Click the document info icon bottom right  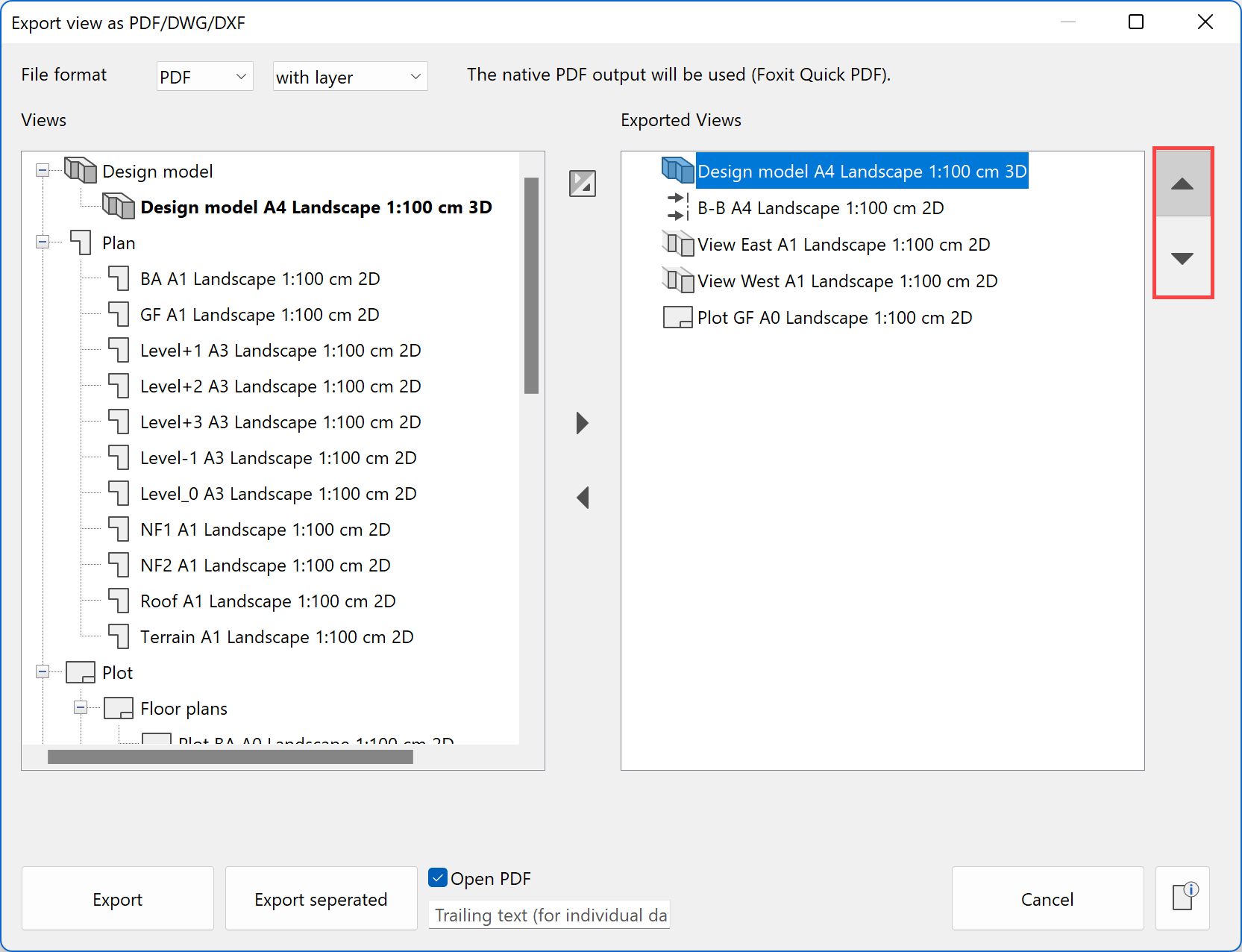coord(1183,898)
